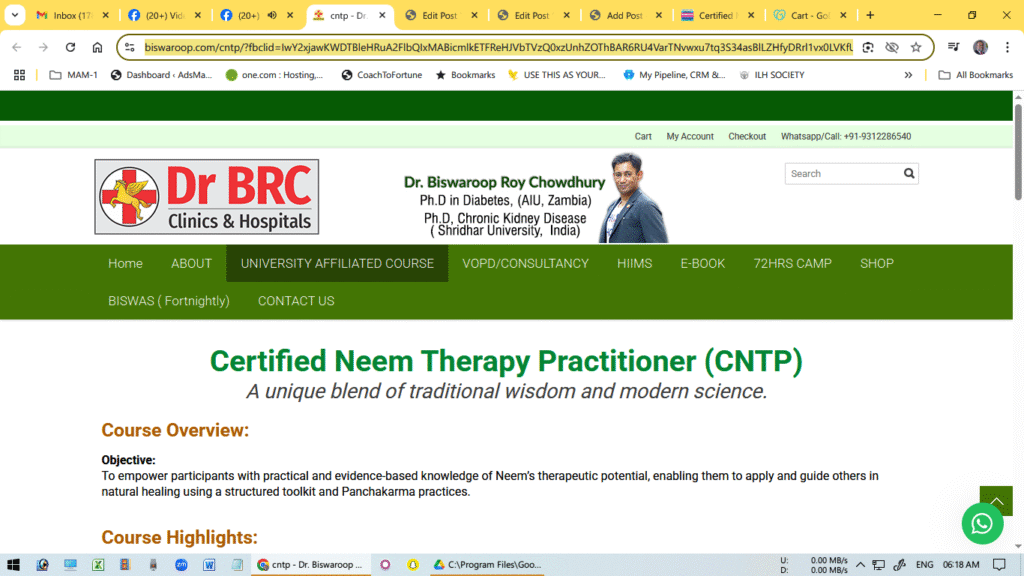Open a new browser tab
The width and height of the screenshot is (1024, 576).
(870, 15)
